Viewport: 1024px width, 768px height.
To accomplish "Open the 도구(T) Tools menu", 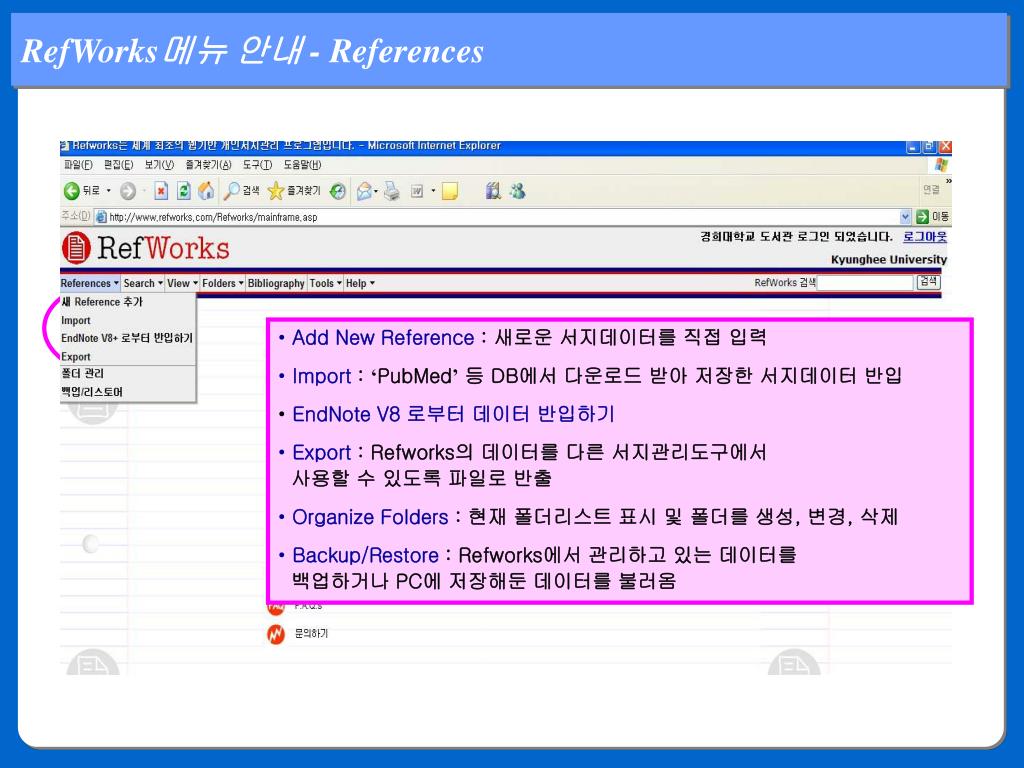I will [257, 165].
